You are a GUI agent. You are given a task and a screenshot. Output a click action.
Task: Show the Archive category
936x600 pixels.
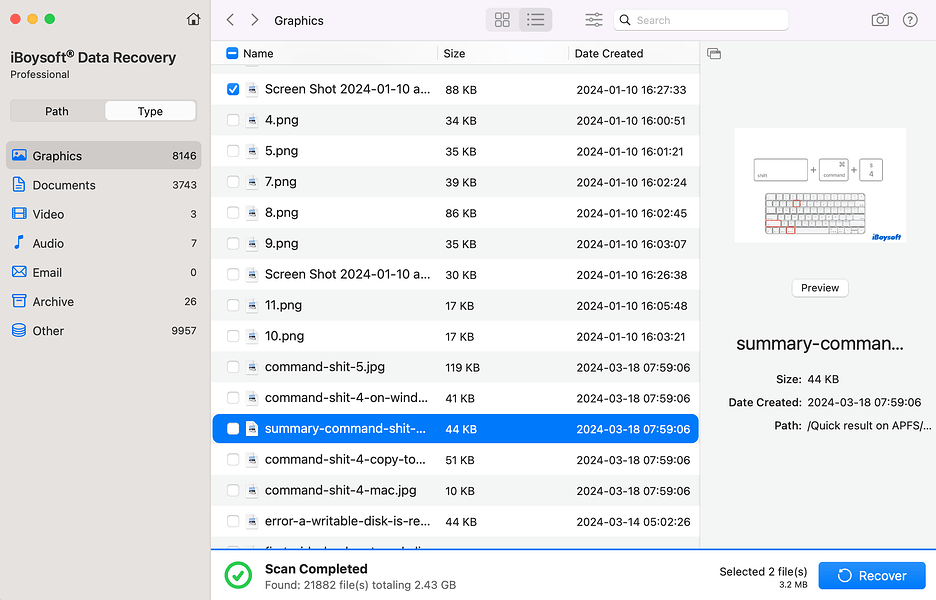tap(104, 301)
